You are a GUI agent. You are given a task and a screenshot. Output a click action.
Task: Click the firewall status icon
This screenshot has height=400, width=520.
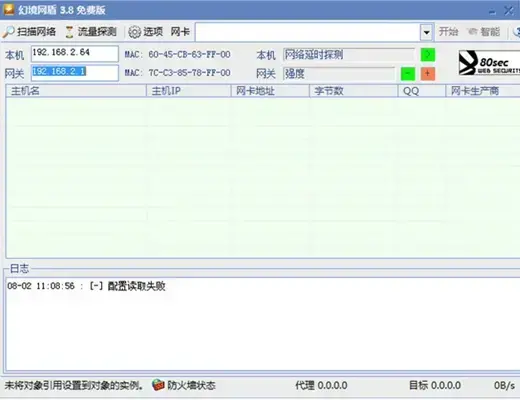(158, 385)
